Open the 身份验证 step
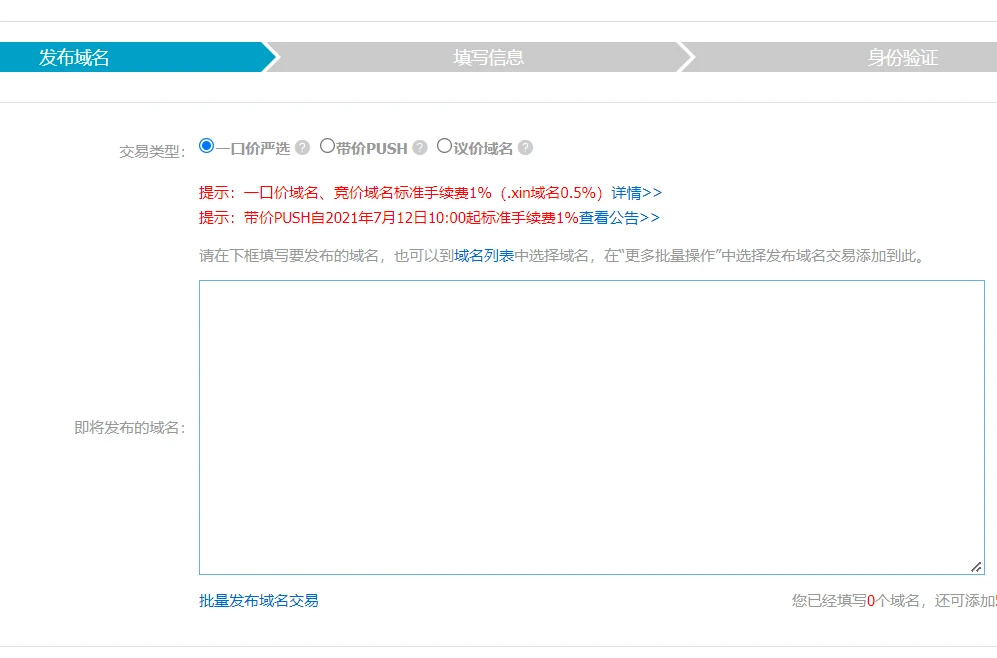This screenshot has height=658, width=997. (902, 57)
